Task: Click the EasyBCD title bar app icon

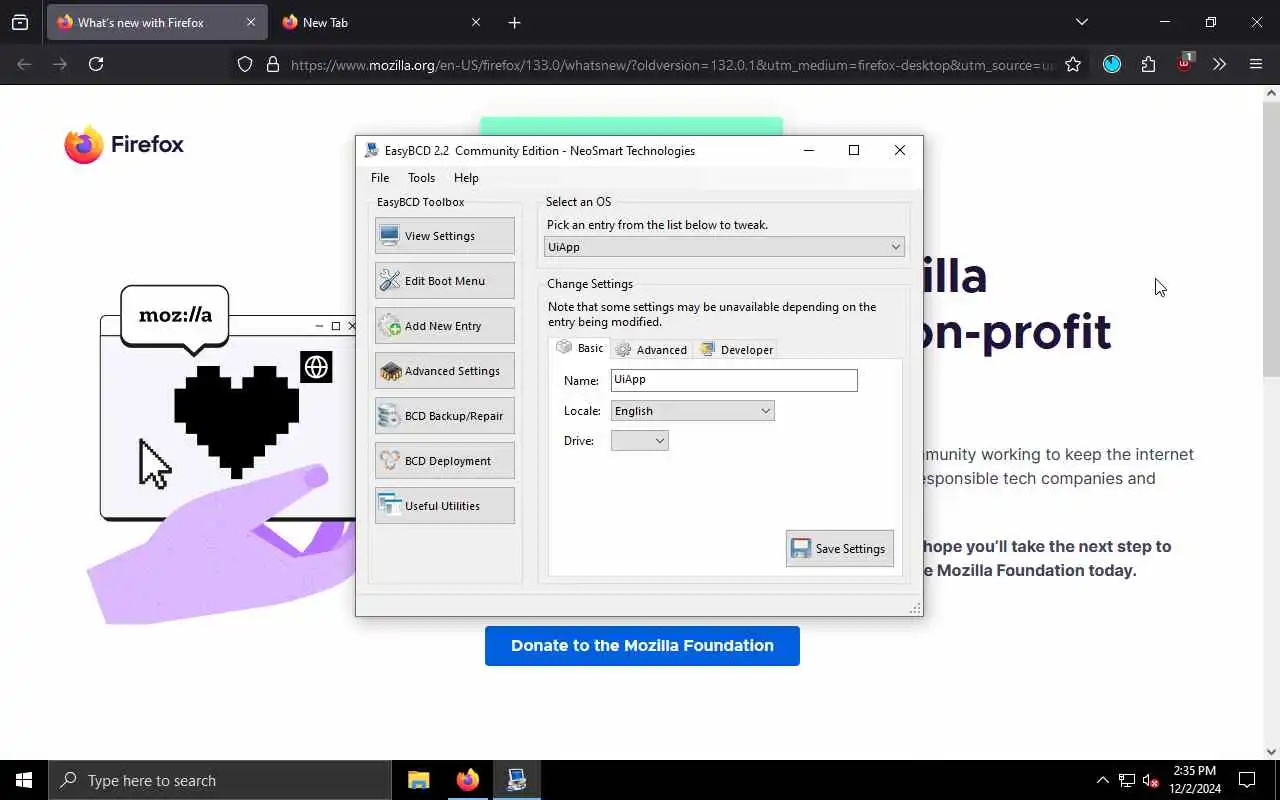Action: (372, 151)
